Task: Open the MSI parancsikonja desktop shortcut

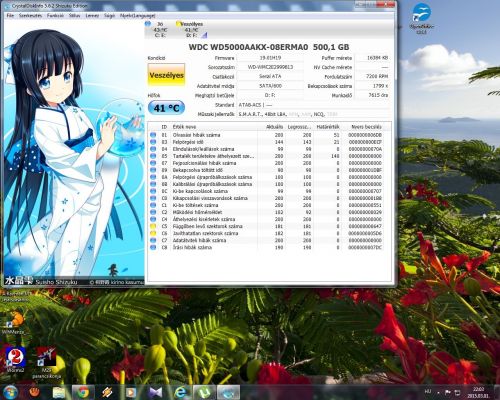Action: [x=46, y=362]
